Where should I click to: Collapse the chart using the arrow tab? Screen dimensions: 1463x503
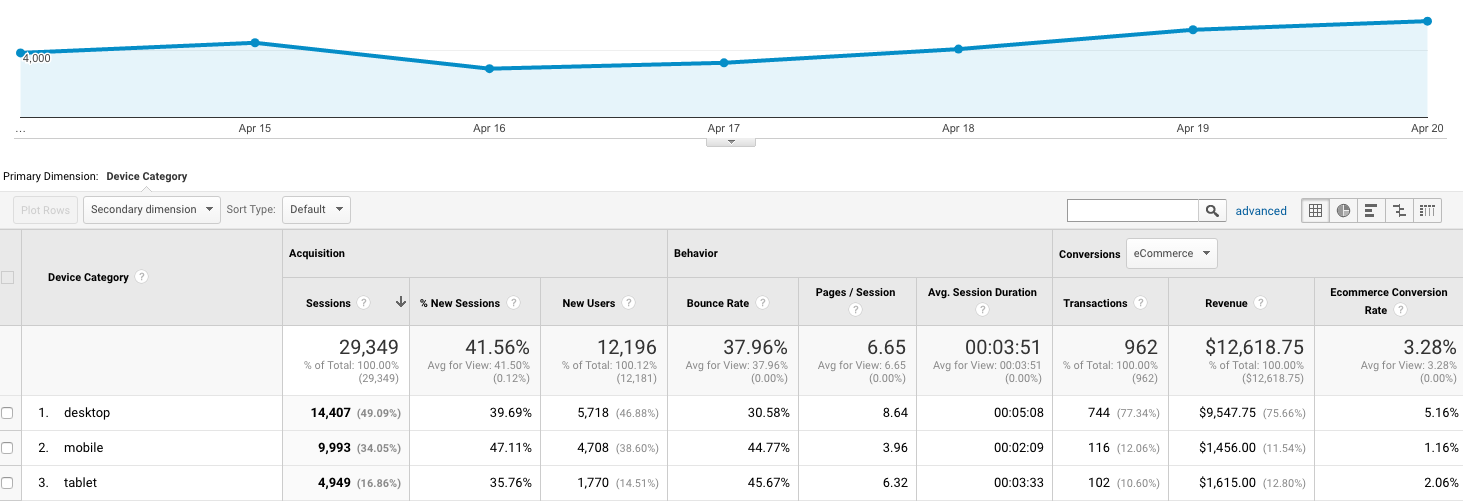[x=731, y=142]
